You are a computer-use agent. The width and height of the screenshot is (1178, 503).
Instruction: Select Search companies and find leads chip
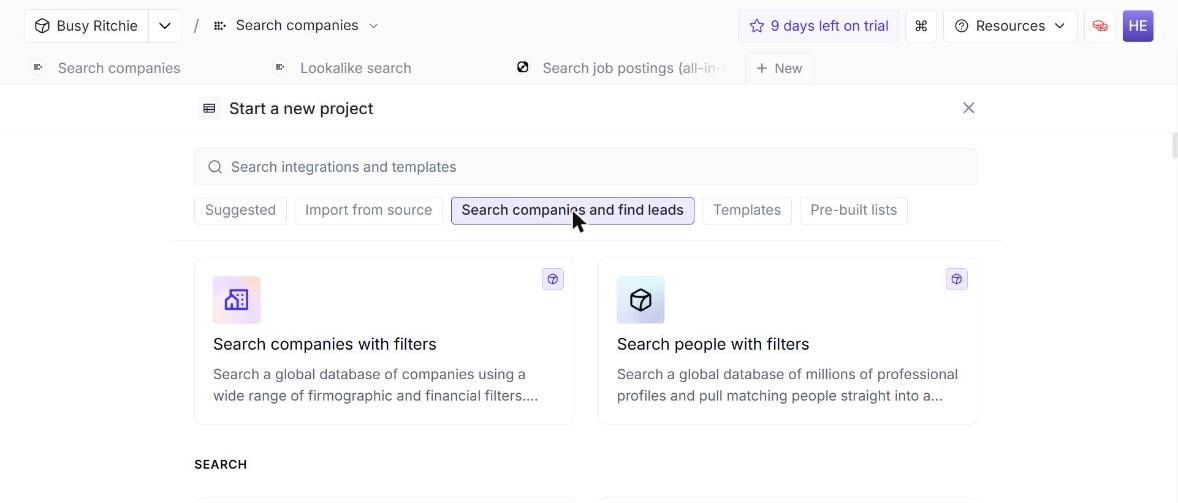pyautogui.click(x=572, y=210)
